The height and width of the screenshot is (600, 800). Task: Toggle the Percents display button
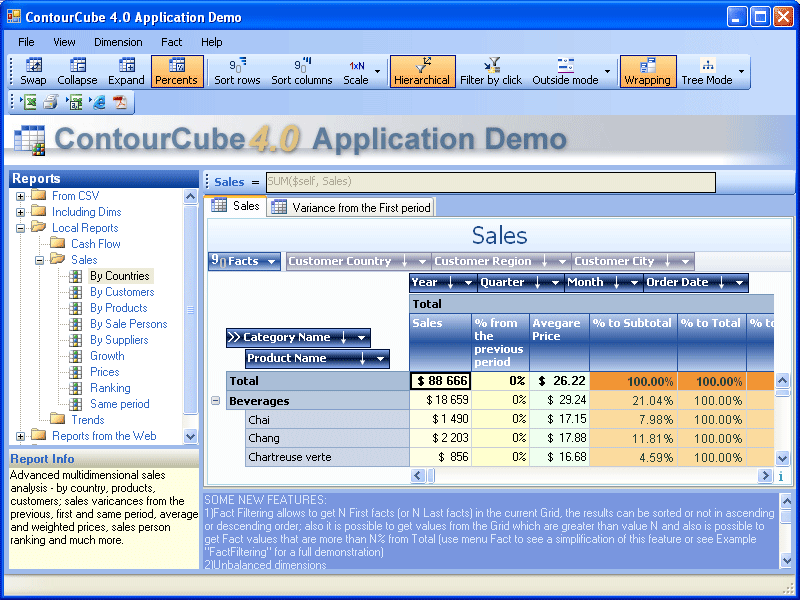(177, 71)
